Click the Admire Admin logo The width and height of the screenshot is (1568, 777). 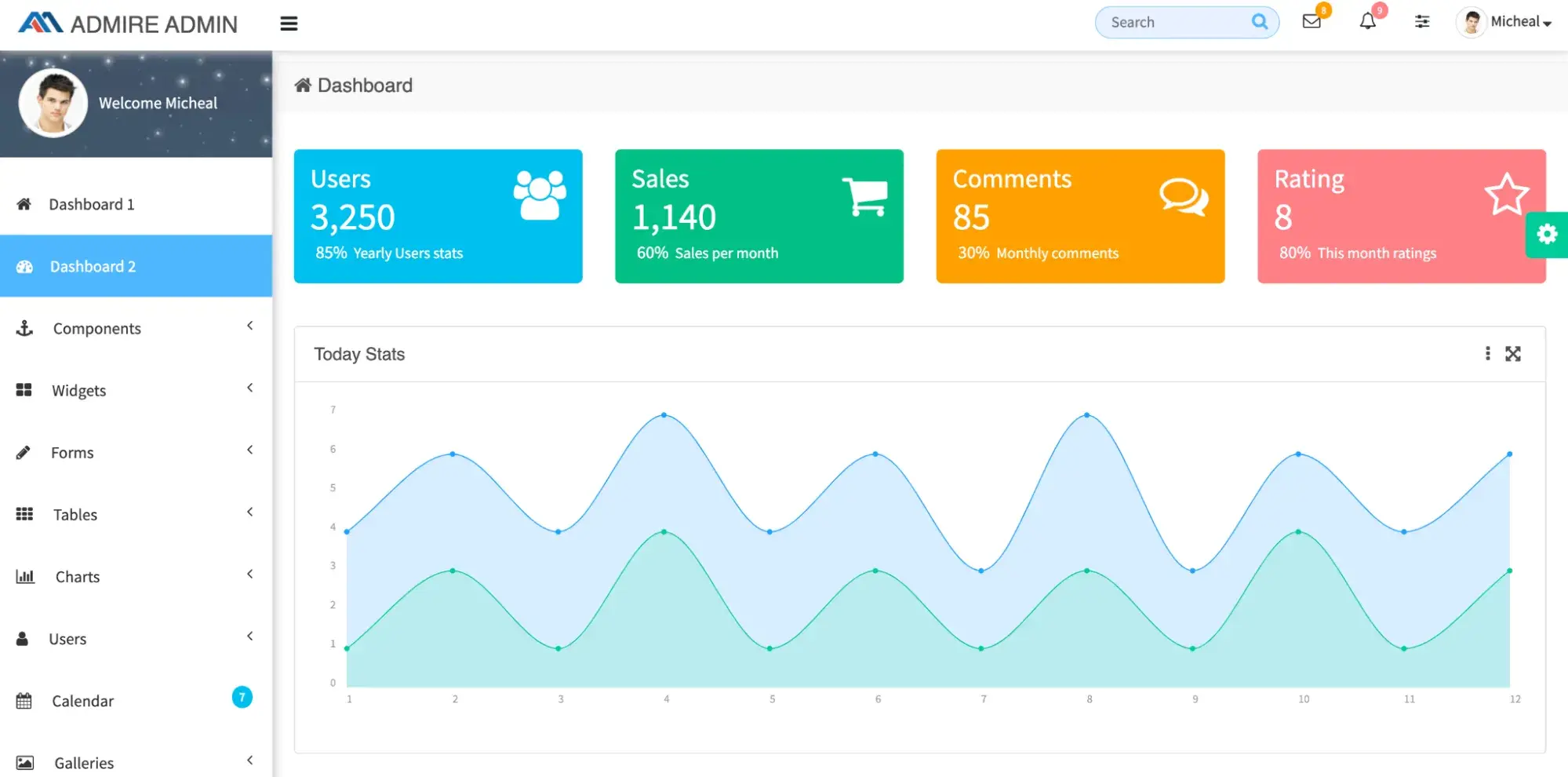click(128, 24)
